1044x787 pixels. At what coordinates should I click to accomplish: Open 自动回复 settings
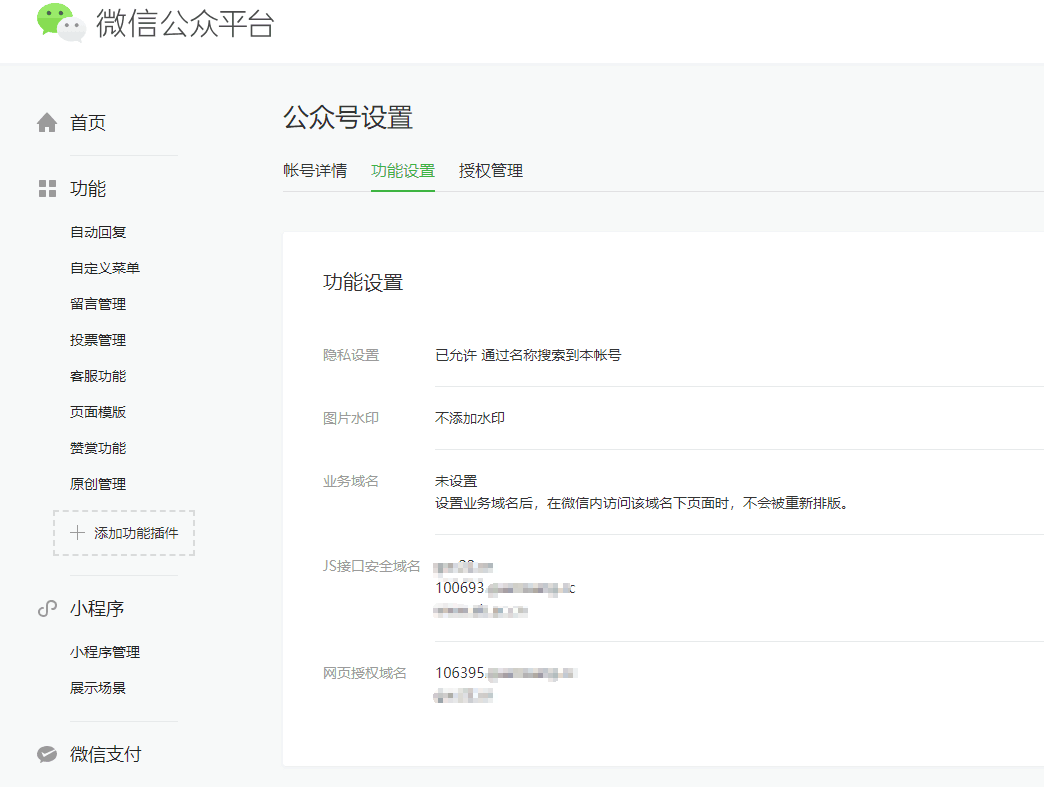pyautogui.click(x=97, y=231)
